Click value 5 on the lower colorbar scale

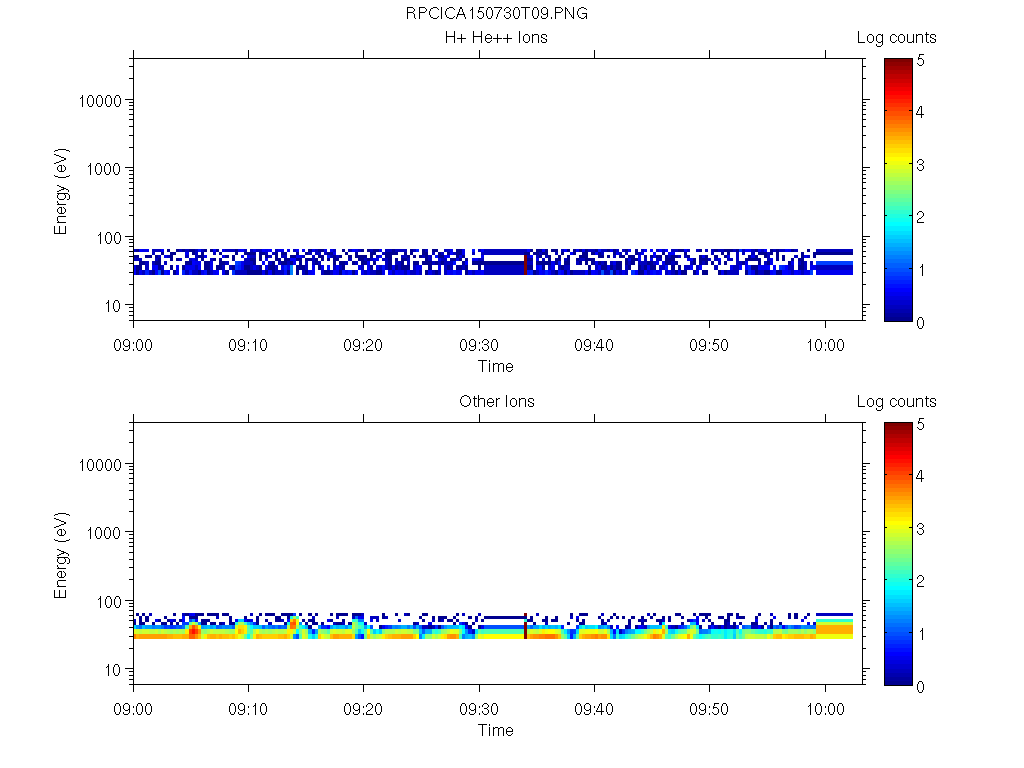click(920, 424)
